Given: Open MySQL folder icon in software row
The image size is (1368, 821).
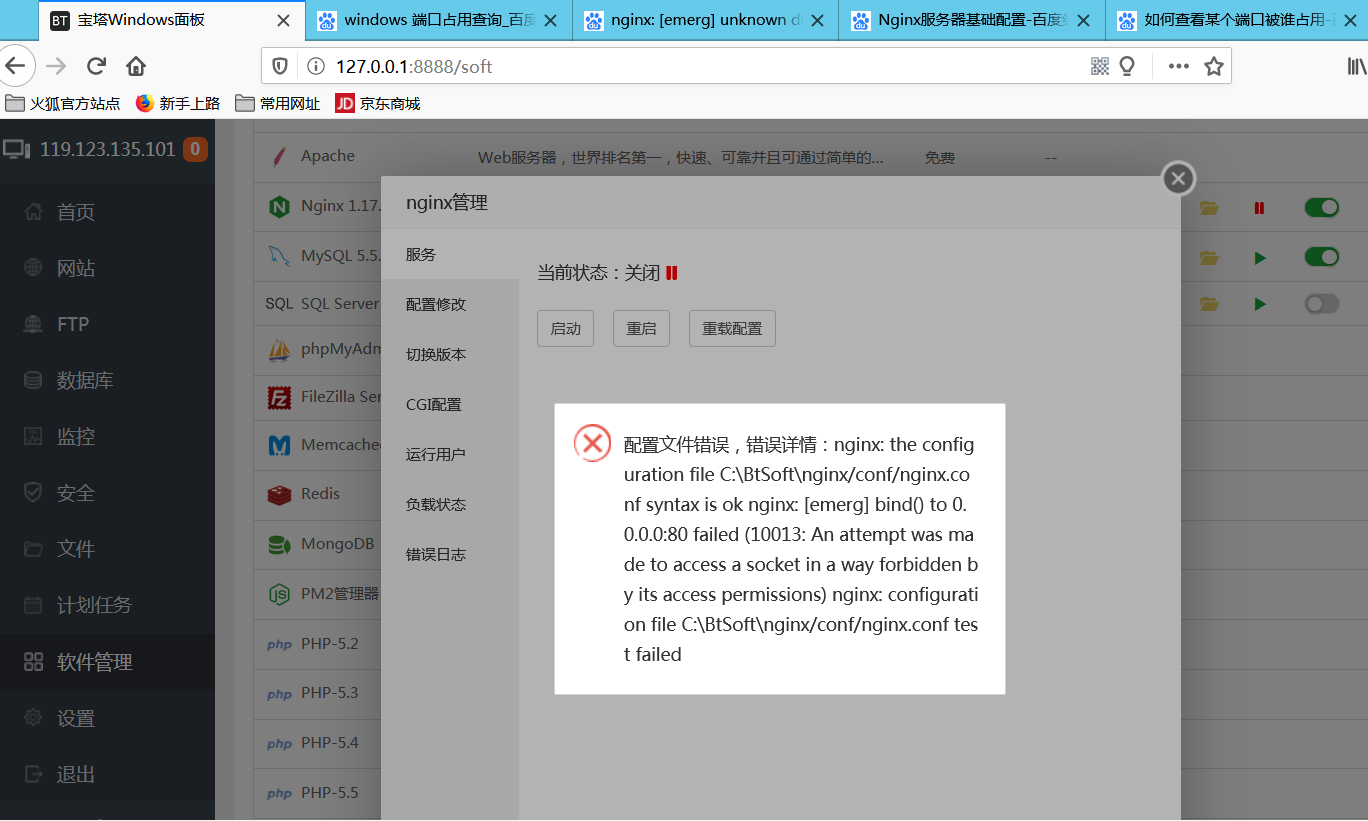Looking at the screenshot, I should click(1210, 258).
